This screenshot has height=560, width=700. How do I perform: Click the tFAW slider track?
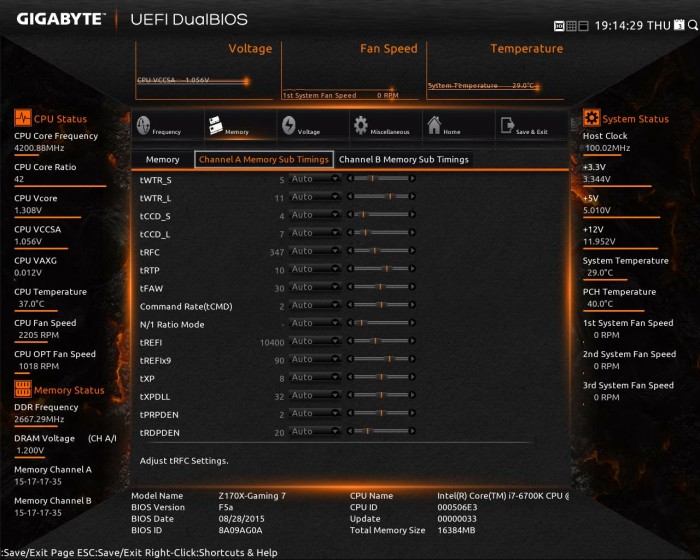tap(379, 287)
